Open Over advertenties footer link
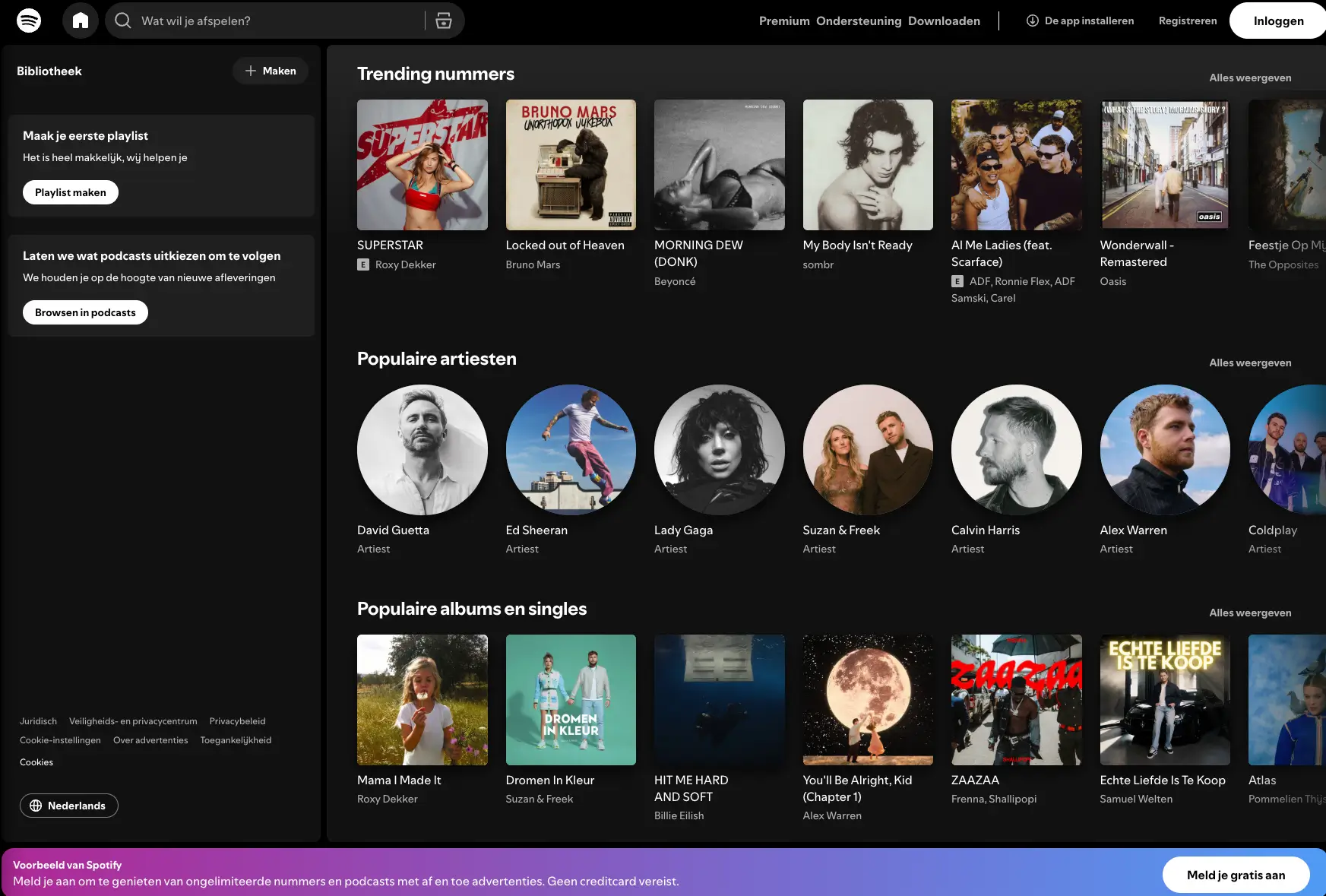This screenshot has height=896, width=1326. 150,740
